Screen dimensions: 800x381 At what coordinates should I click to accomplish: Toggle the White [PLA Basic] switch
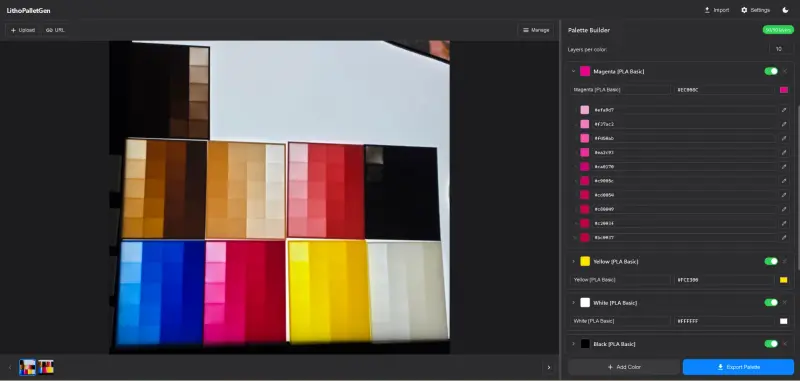pos(771,303)
